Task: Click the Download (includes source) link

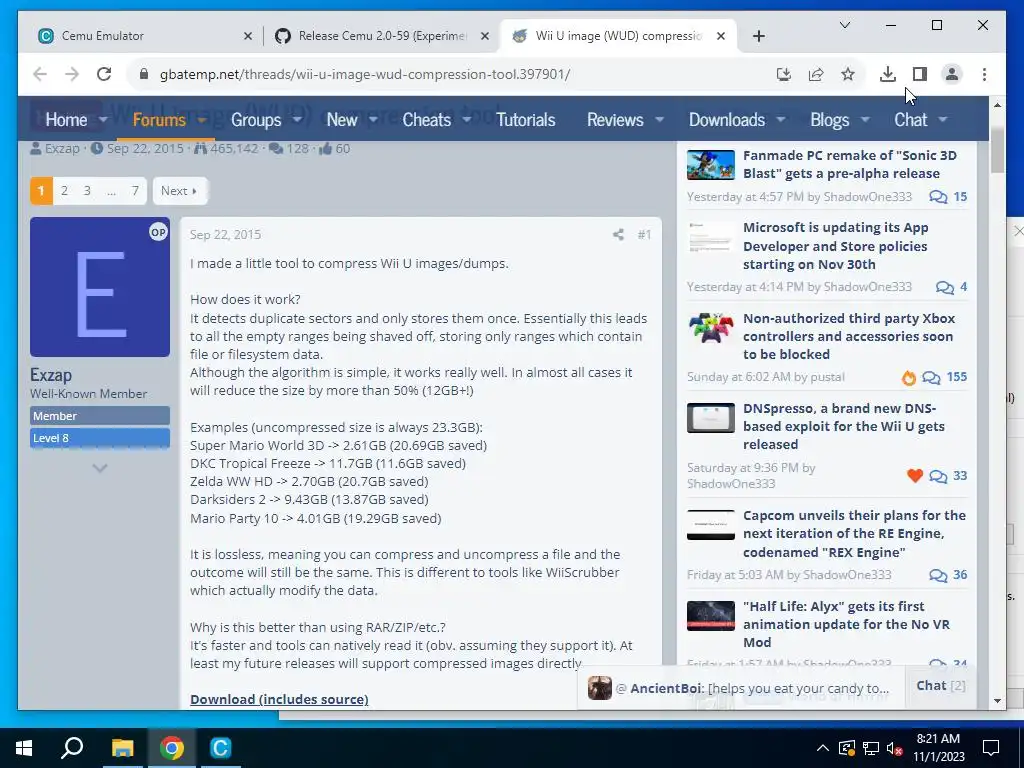Action: pyautogui.click(x=279, y=699)
